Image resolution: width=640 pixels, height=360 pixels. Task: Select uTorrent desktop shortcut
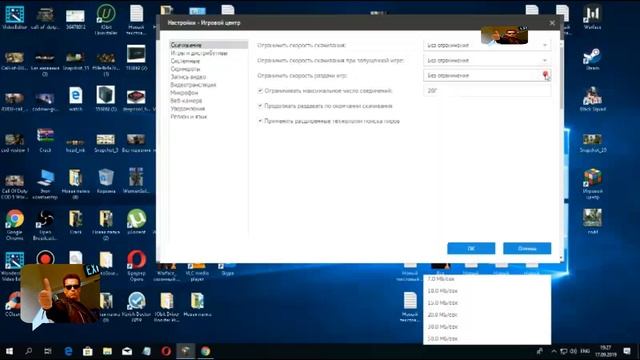click(x=136, y=222)
